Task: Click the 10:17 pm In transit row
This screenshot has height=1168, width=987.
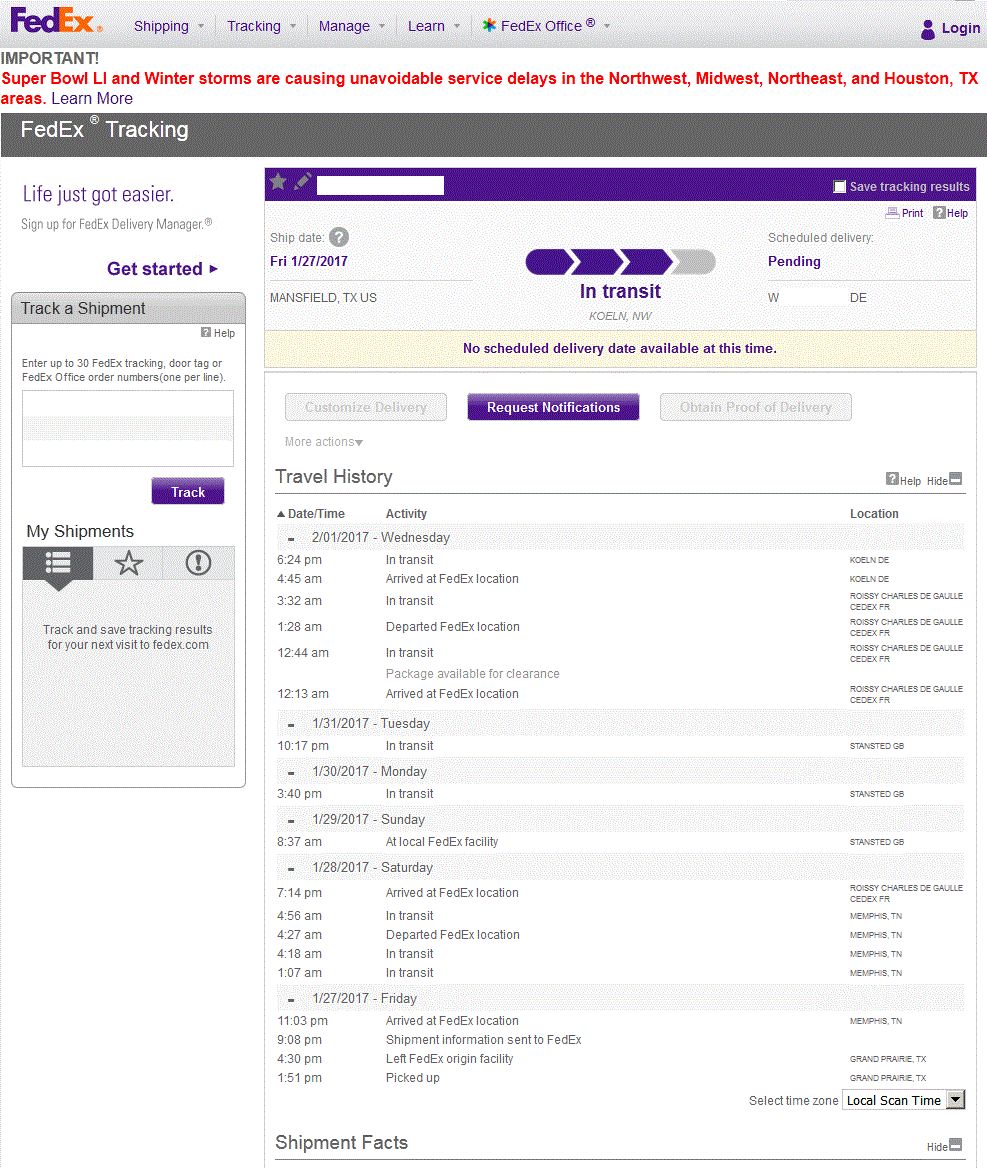Action: 620,746
